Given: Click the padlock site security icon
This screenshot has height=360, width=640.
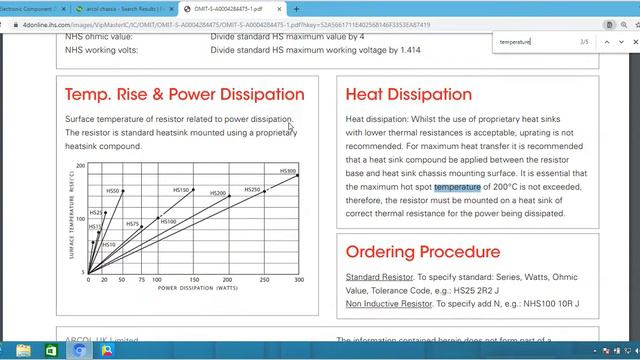Looking at the screenshot, I should point(16,25).
